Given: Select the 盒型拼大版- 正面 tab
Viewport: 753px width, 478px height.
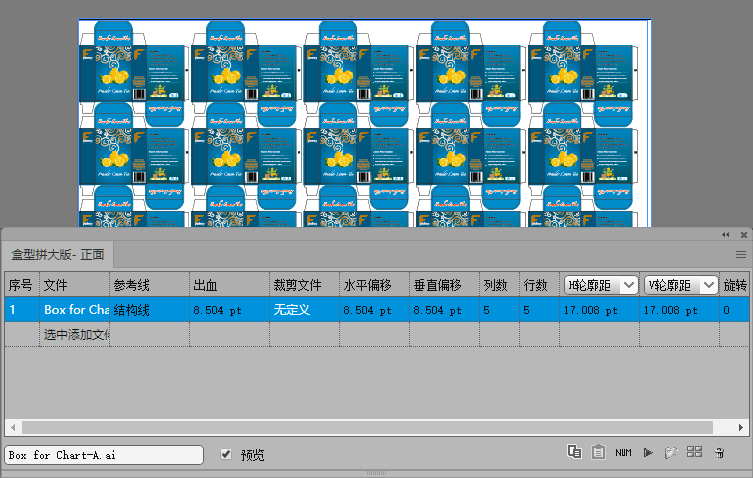Looking at the screenshot, I should click(57, 255).
